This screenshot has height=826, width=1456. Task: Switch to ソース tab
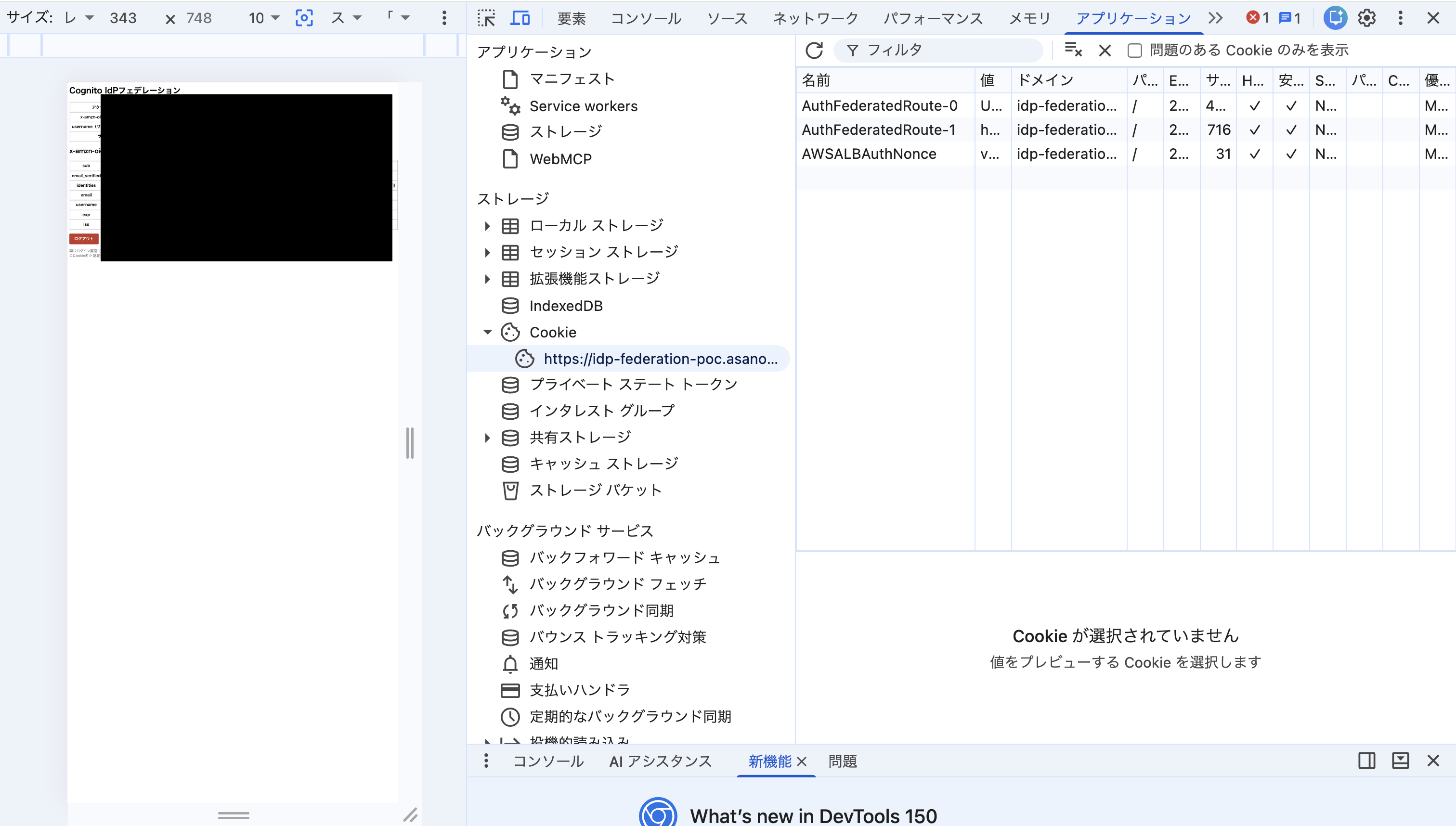point(727,18)
